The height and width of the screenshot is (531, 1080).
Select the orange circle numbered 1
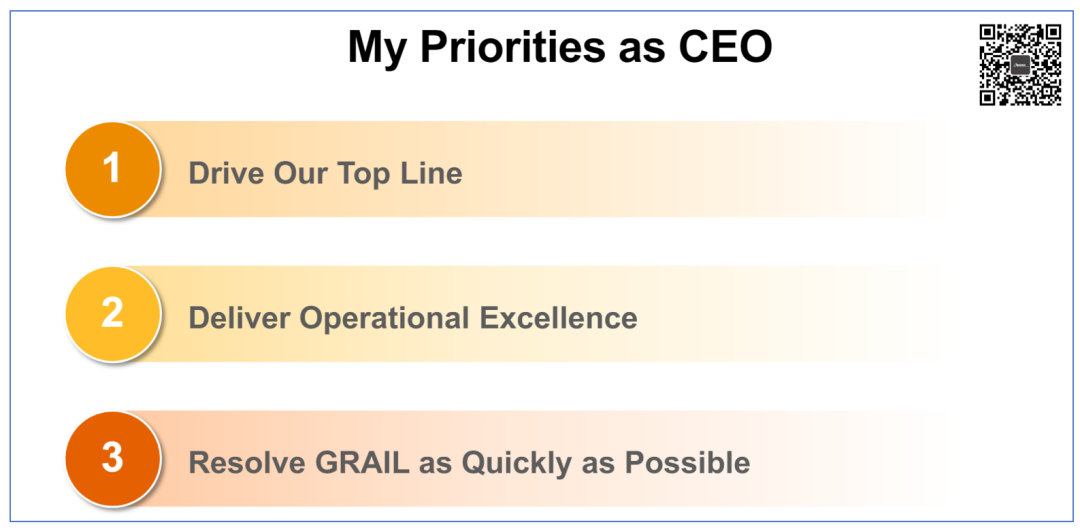112,169
